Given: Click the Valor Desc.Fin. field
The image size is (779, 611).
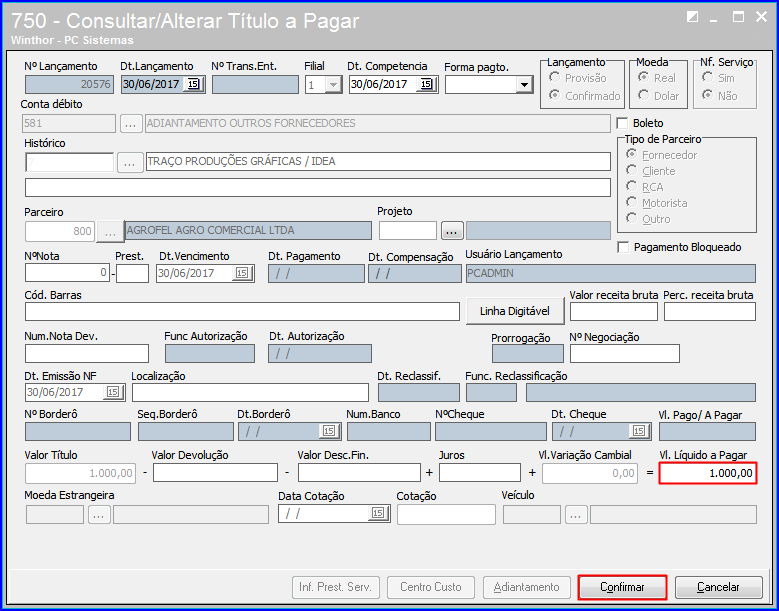Looking at the screenshot, I should 359,473.
